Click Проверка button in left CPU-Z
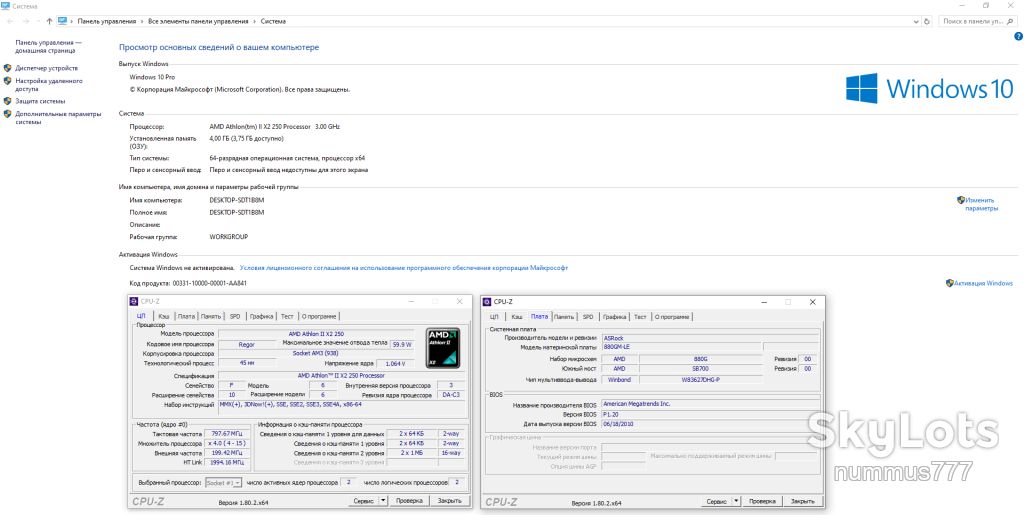 tap(409, 501)
